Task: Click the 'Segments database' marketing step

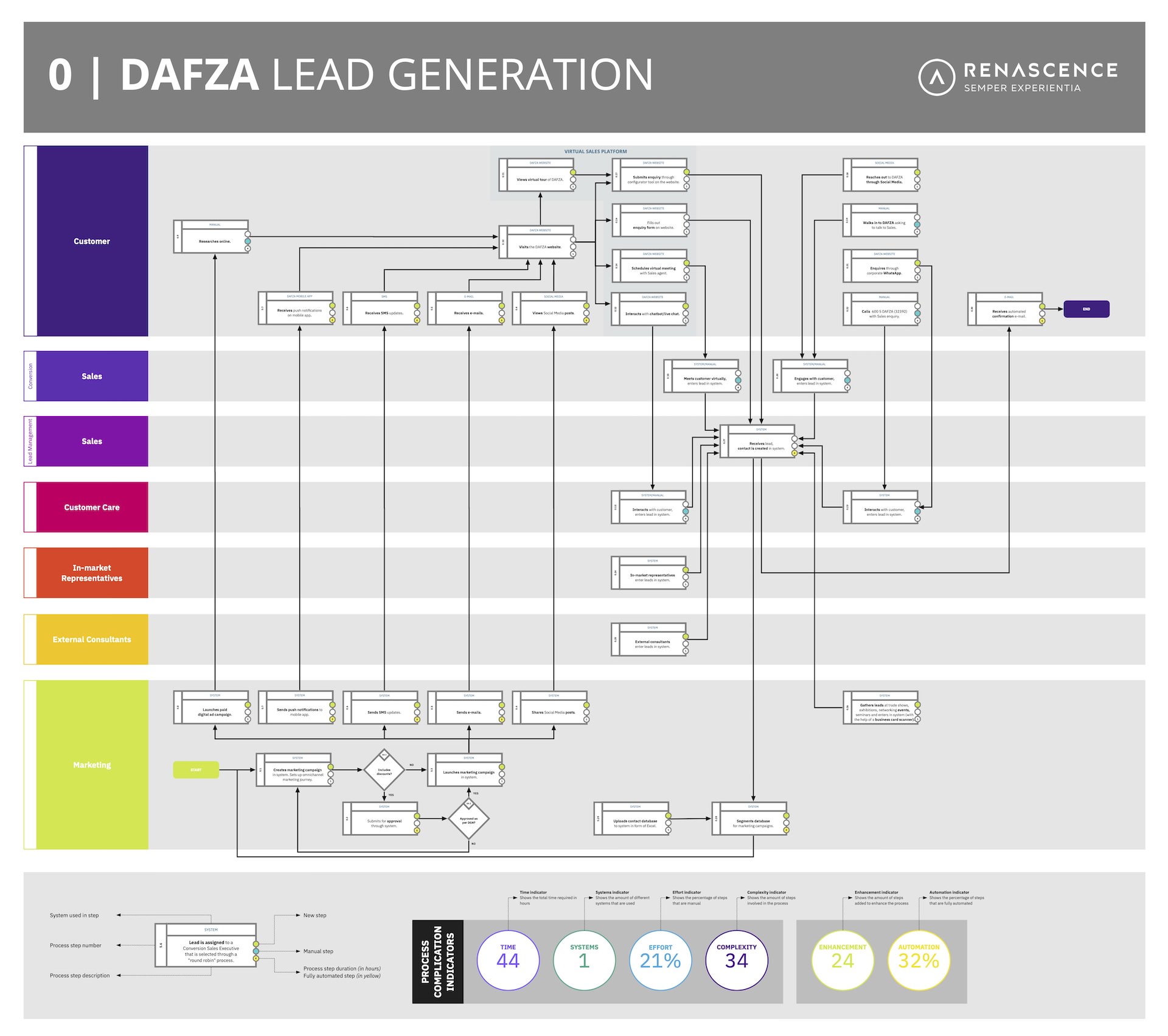Action: (751, 818)
